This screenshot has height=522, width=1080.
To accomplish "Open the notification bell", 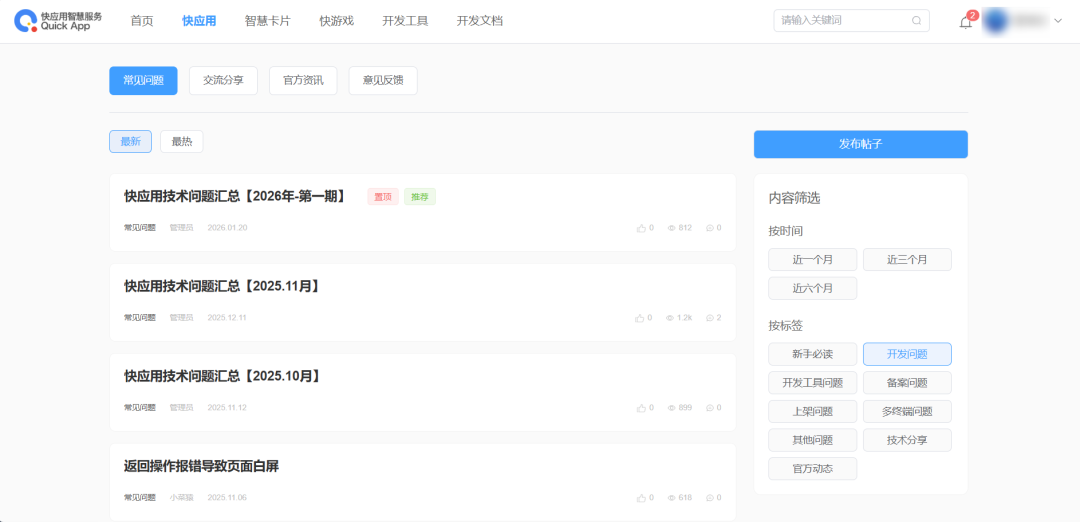I will [x=966, y=22].
